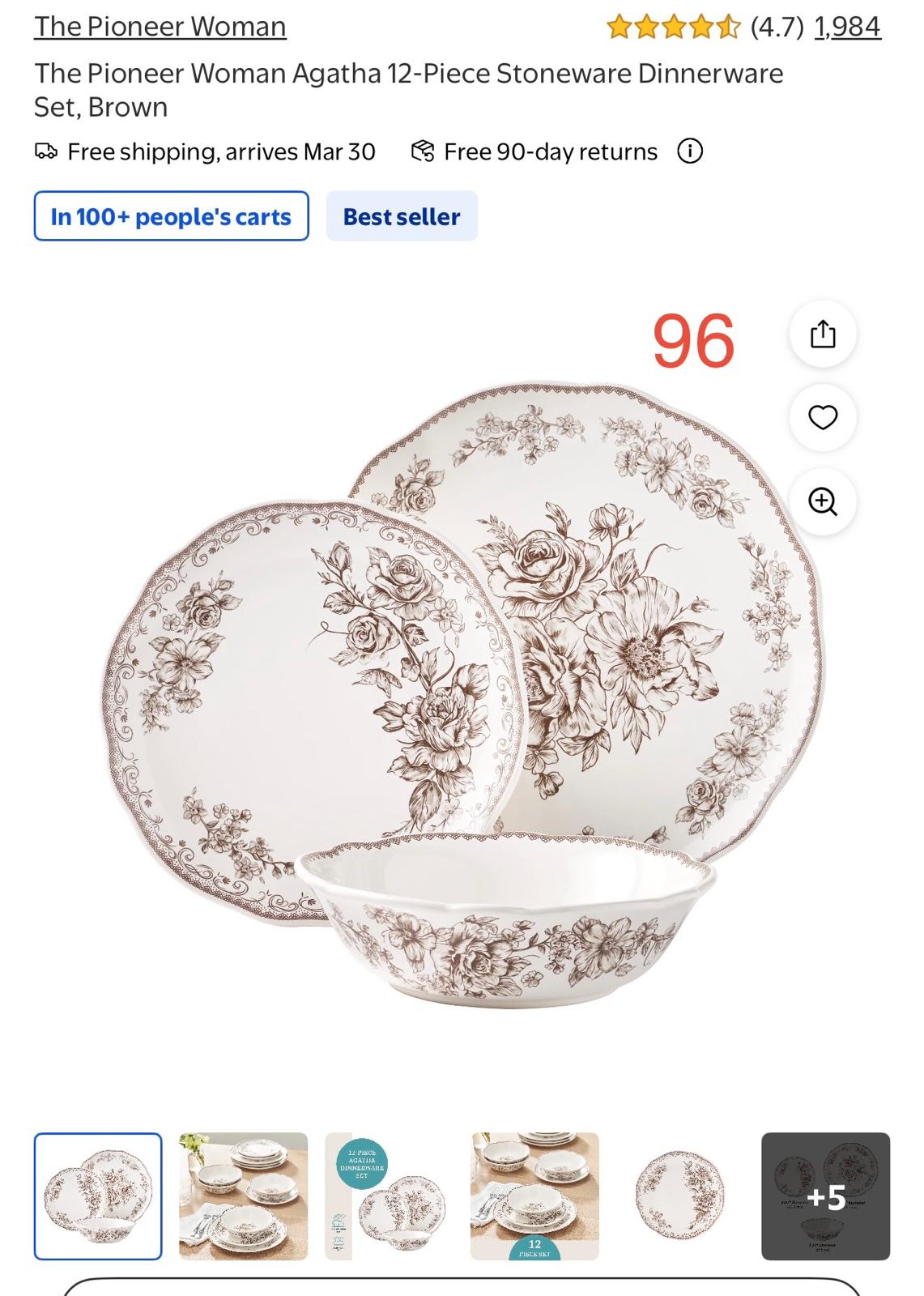Screen dimensions: 924x1296
Task: Select the 12 piece set table thumbnail
Action: point(534,1196)
